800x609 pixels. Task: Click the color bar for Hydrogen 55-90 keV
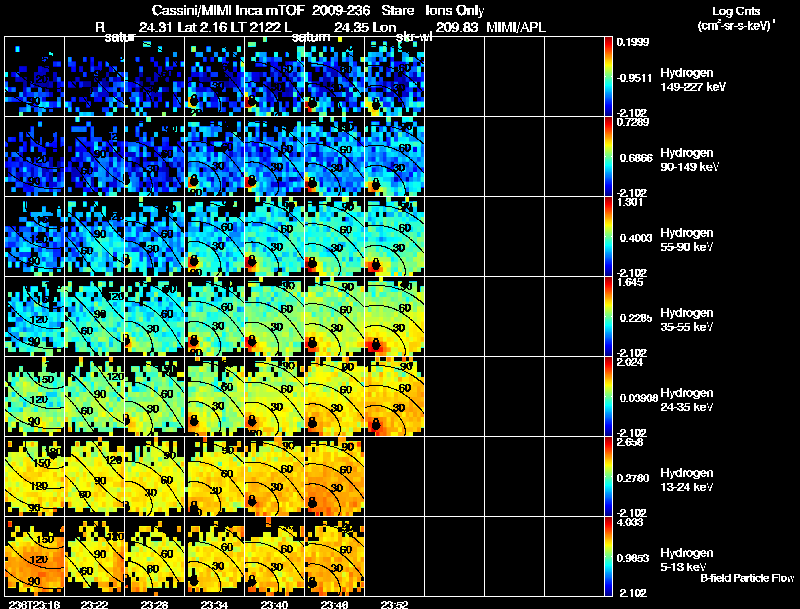pyautogui.click(x=608, y=237)
